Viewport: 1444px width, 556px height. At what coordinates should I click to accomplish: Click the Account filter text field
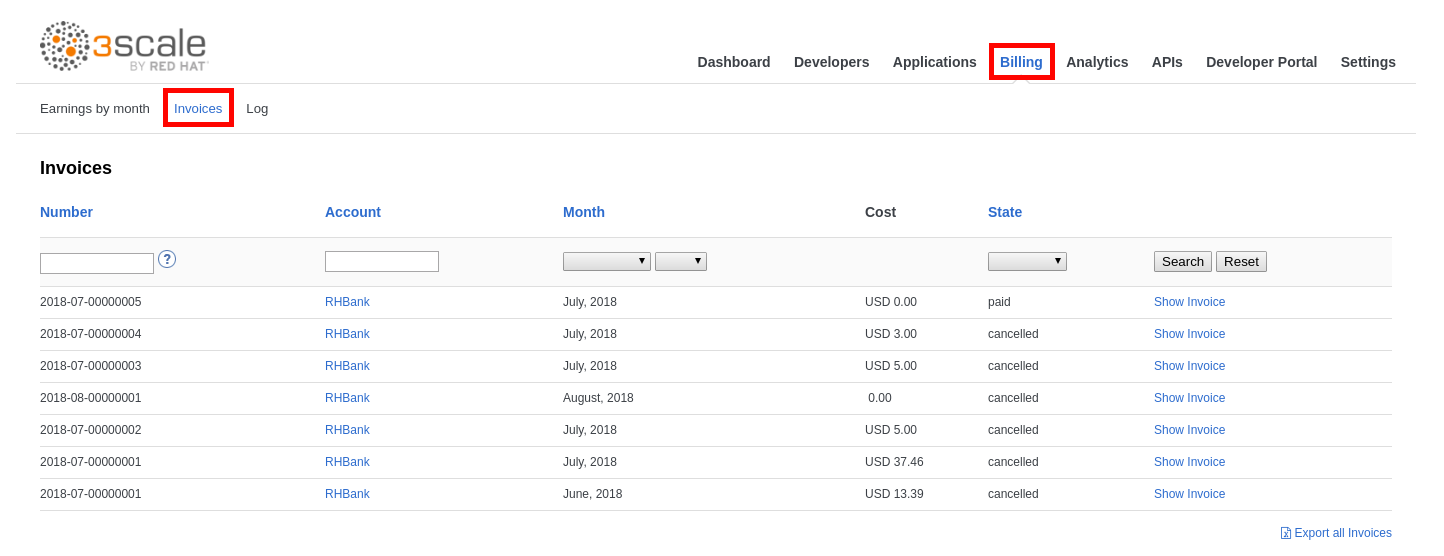click(x=381, y=261)
